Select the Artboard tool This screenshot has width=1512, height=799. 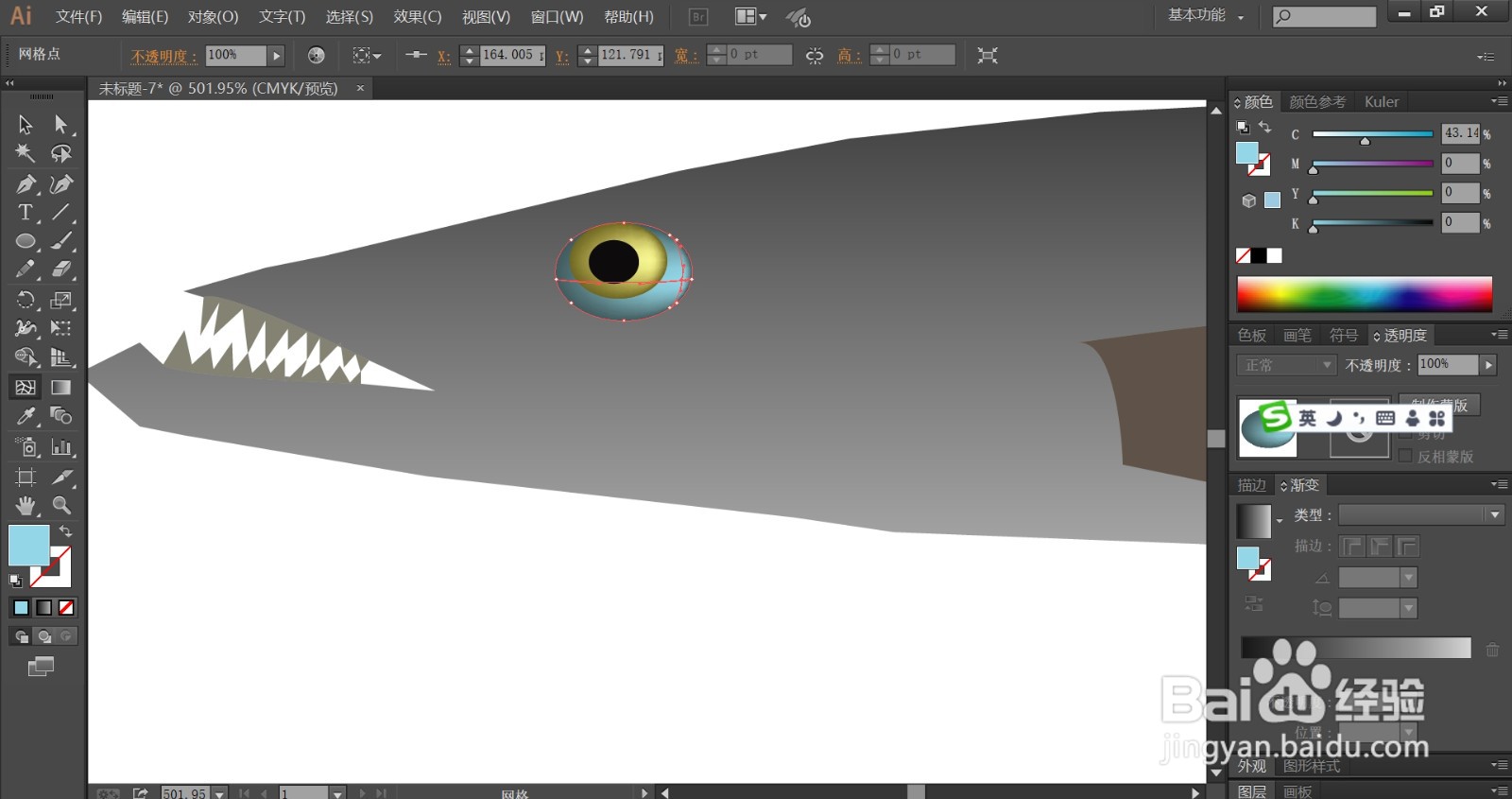tap(26, 477)
